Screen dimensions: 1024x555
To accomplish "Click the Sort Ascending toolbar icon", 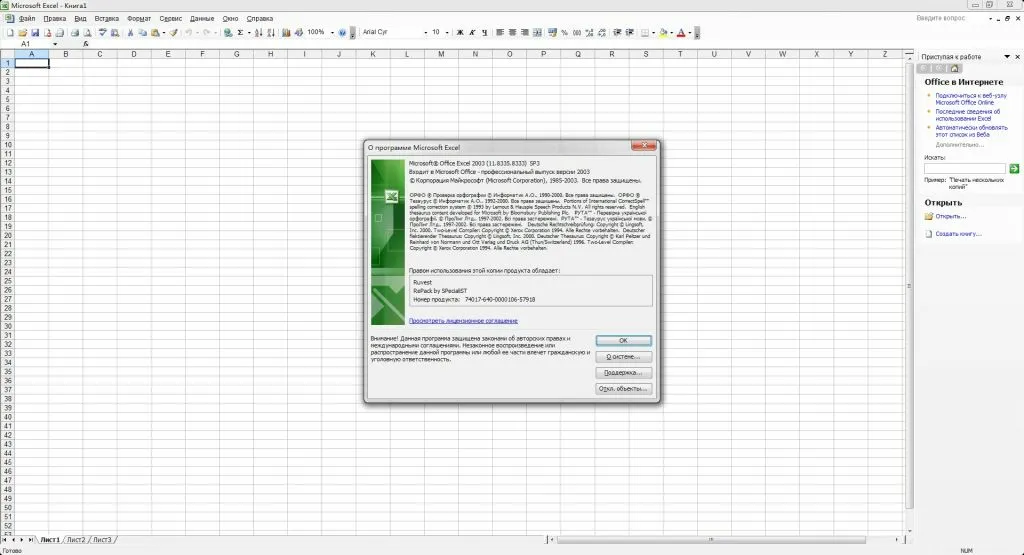I will click(x=259, y=32).
